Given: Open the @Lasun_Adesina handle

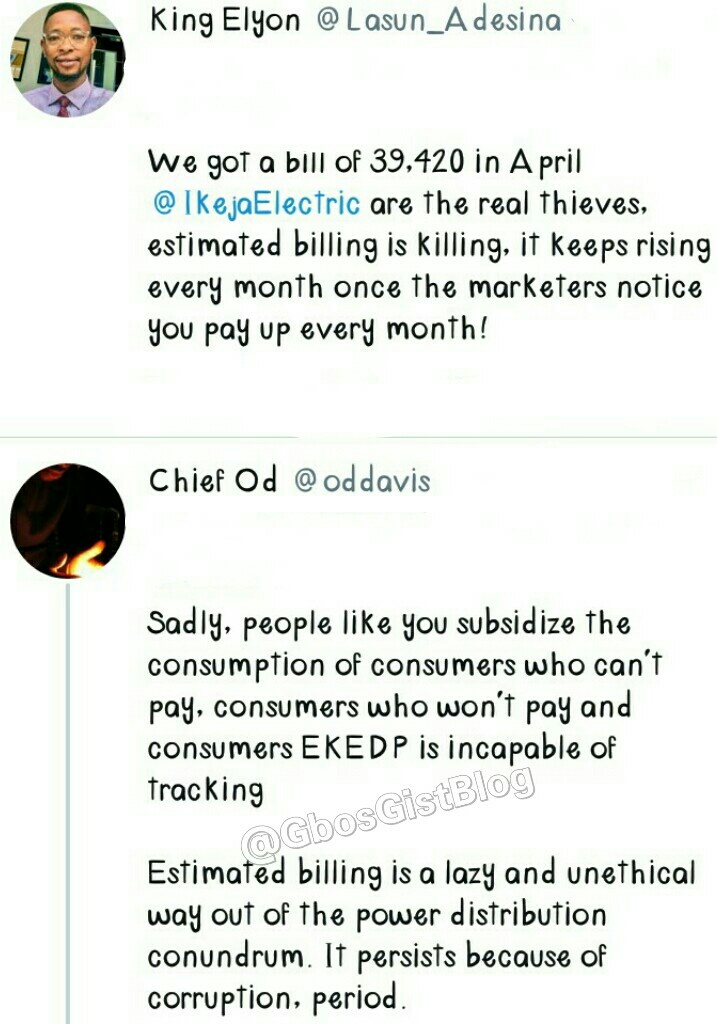Looking at the screenshot, I should pos(438,21).
